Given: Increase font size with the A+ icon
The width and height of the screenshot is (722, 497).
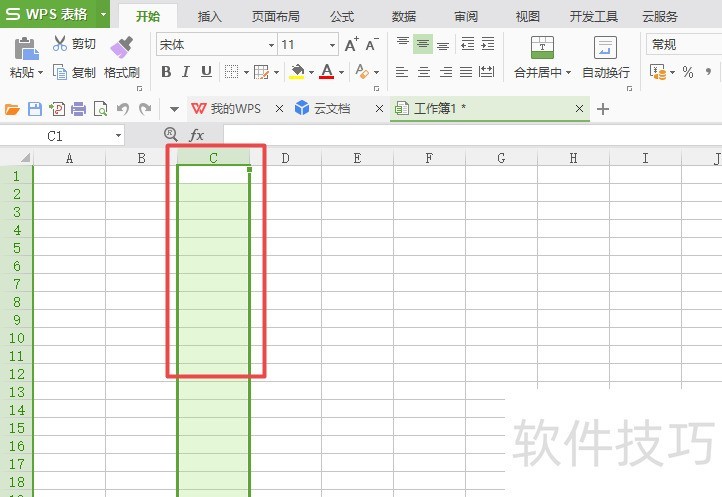Looking at the screenshot, I should tap(351, 44).
